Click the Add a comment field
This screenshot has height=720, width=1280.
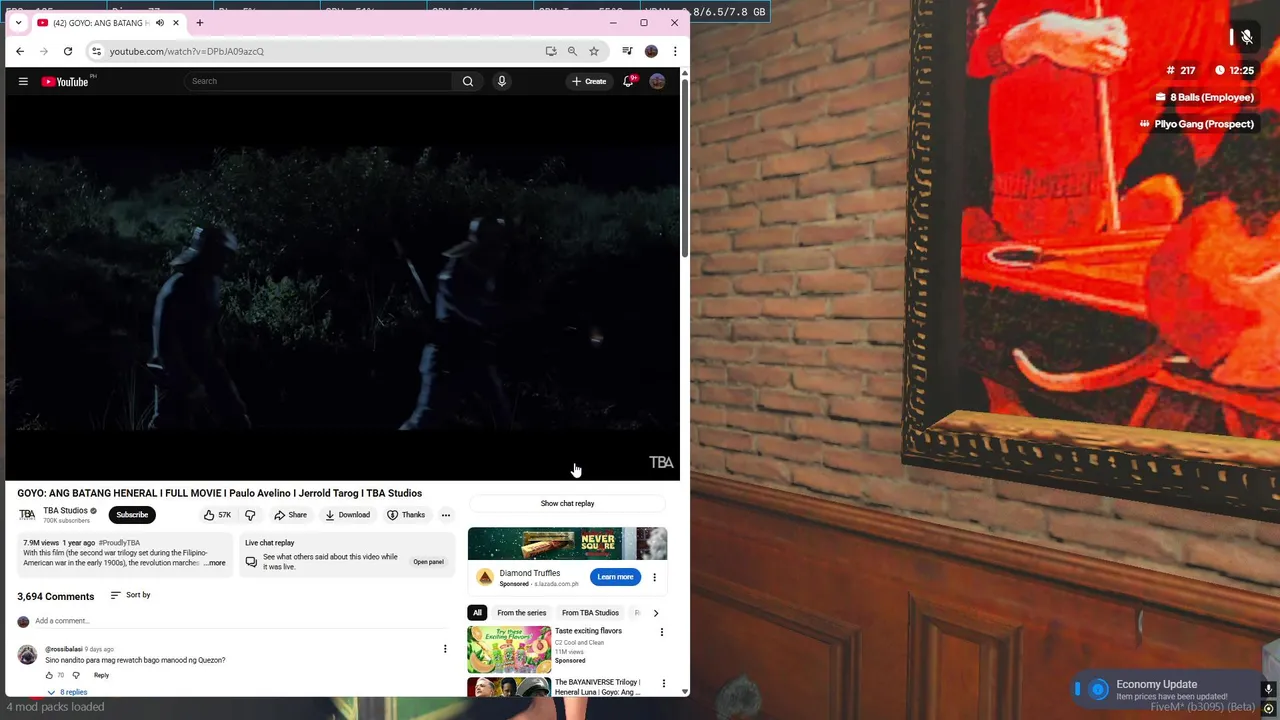[240, 621]
